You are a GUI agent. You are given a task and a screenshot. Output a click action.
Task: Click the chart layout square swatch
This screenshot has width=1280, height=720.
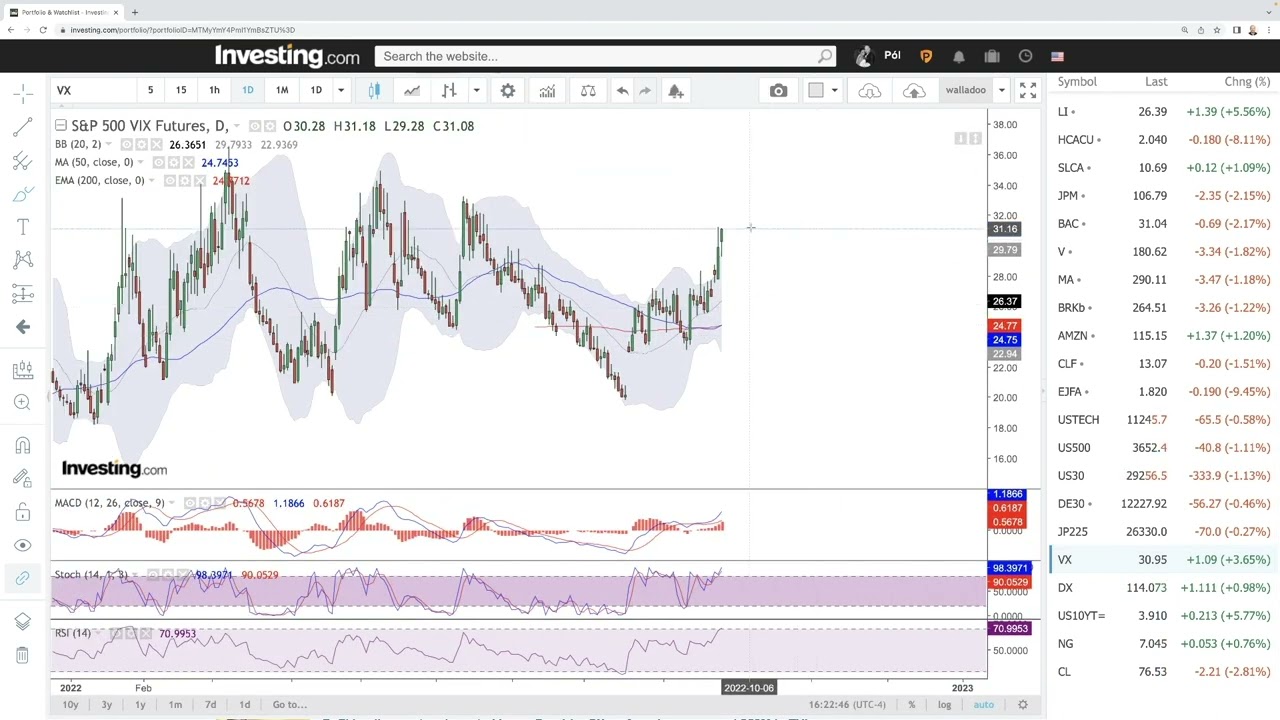816,91
